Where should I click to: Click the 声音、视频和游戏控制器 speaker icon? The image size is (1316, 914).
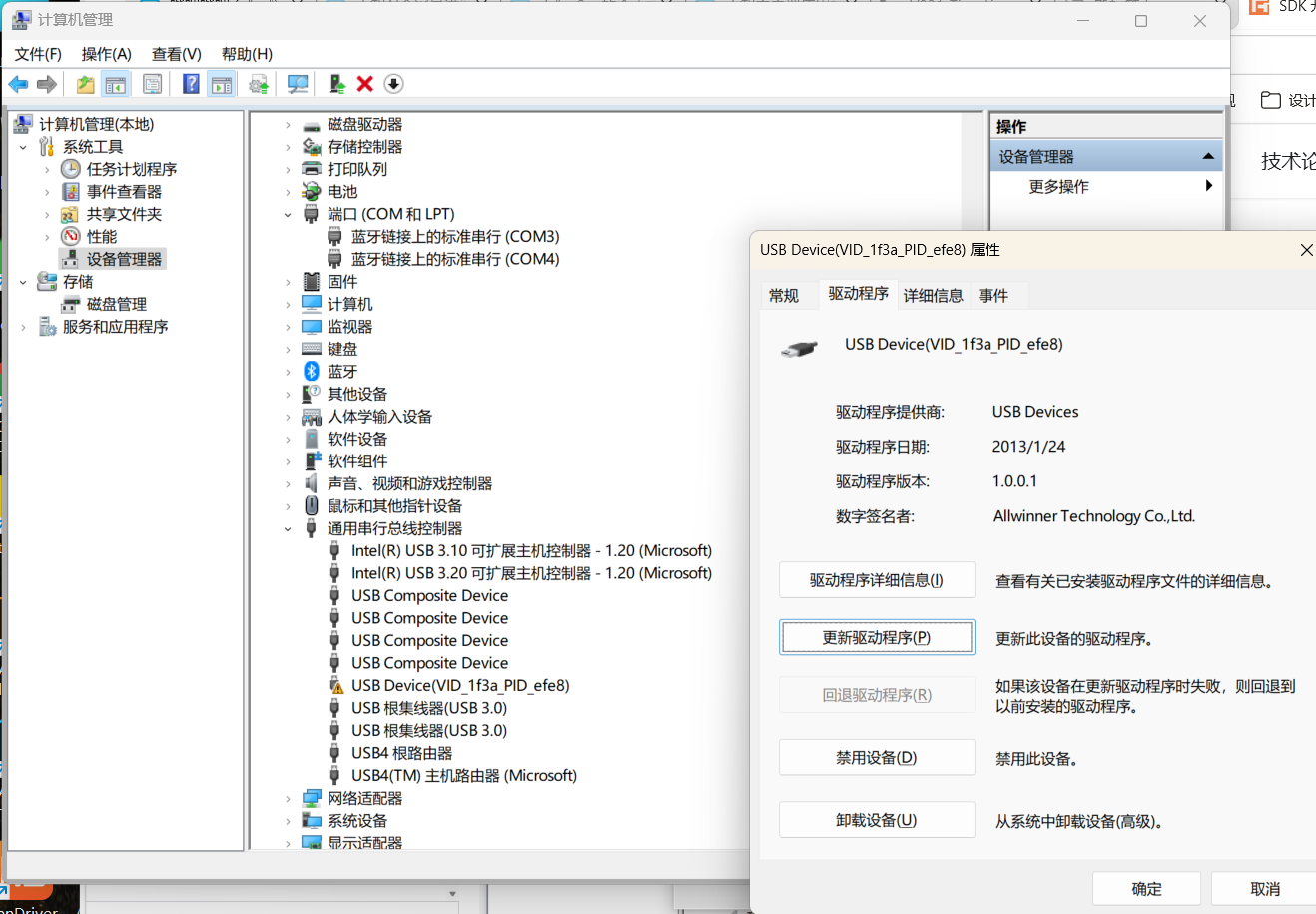312,483
